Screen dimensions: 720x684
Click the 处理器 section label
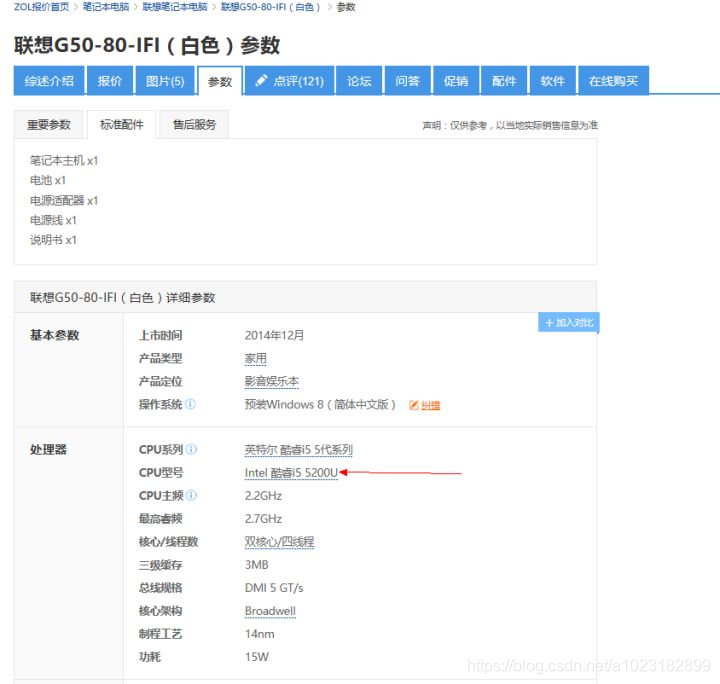point(48,449)
